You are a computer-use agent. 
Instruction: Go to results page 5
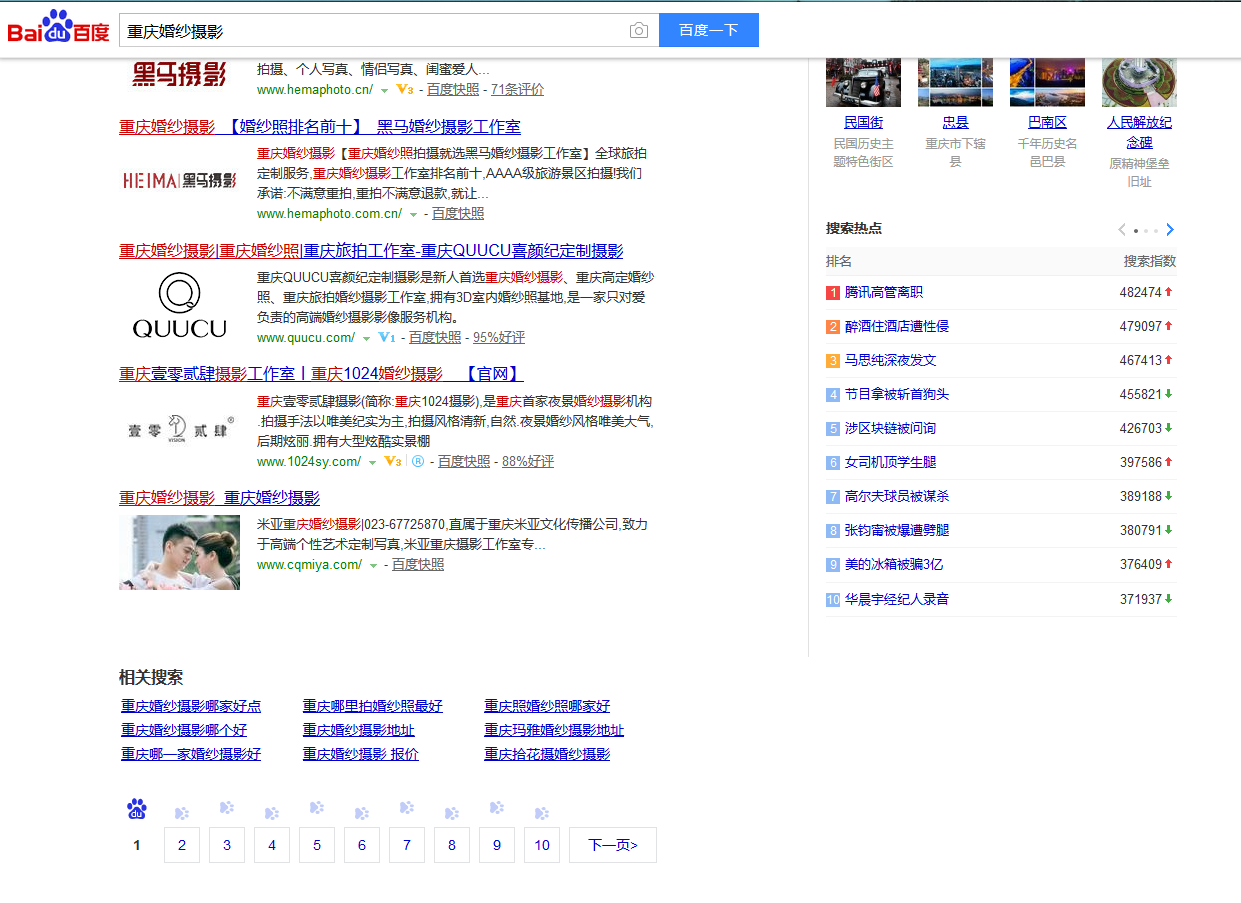pyautogui.click(x=317, y=845)
